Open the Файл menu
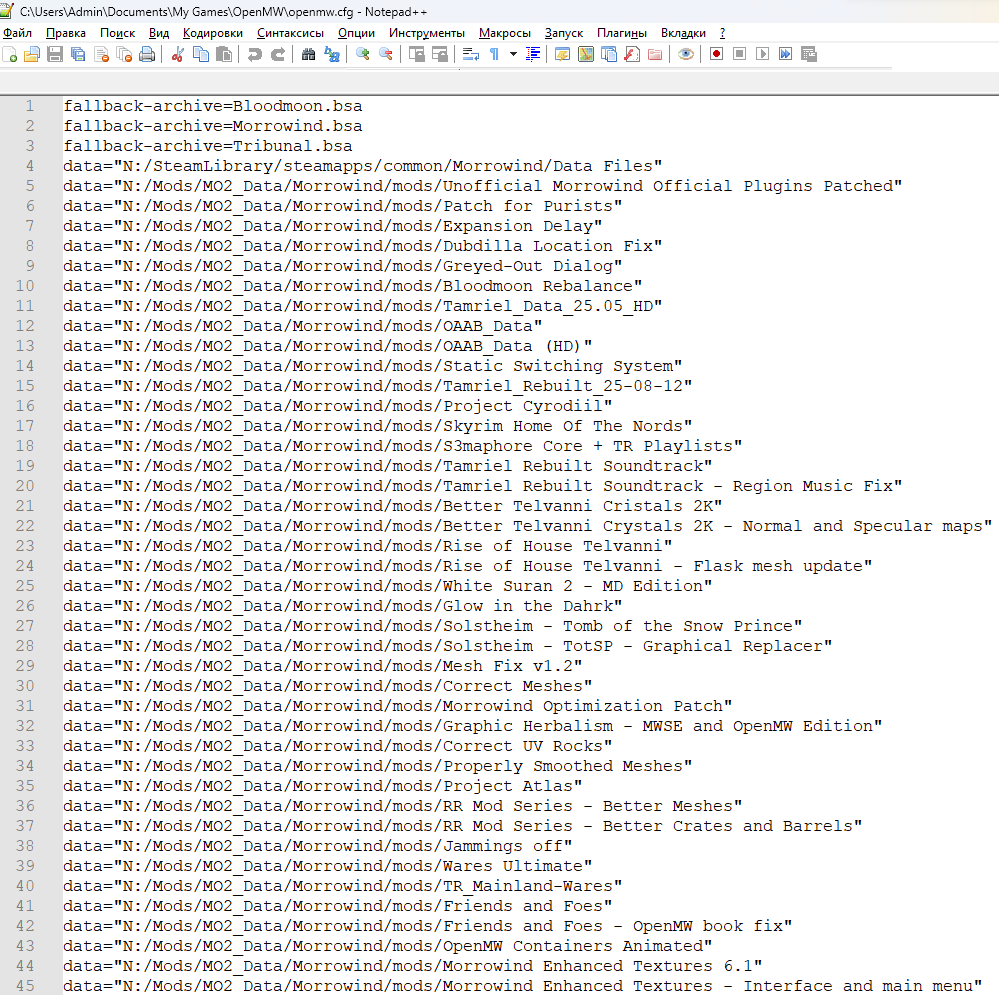This screenshot has width=999, height=995. [17, 33]
